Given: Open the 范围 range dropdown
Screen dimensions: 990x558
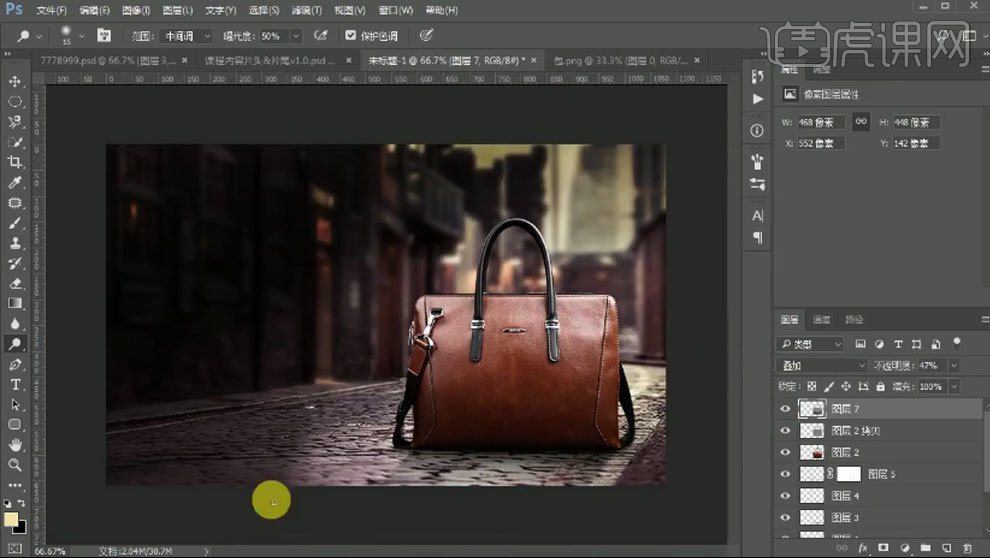Looking at the screenshot, I should 187,35.
